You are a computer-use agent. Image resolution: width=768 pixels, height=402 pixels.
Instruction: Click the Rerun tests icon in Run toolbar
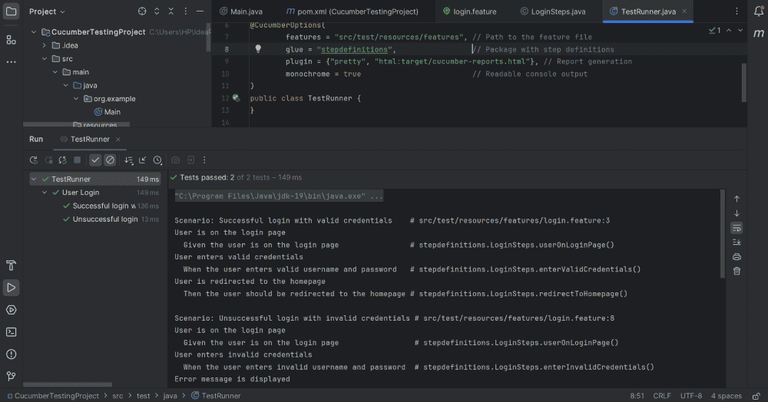pos(33,160)
